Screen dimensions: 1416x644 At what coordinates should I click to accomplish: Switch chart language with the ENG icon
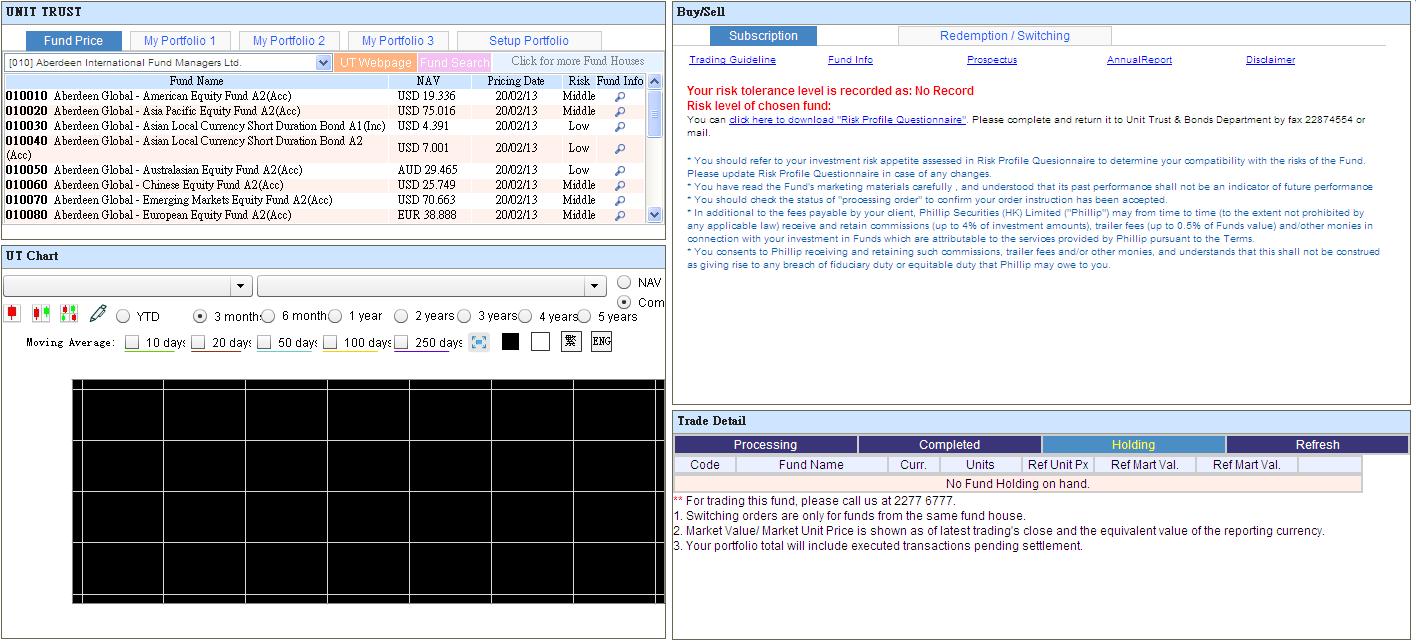click(x=601, y=342)
